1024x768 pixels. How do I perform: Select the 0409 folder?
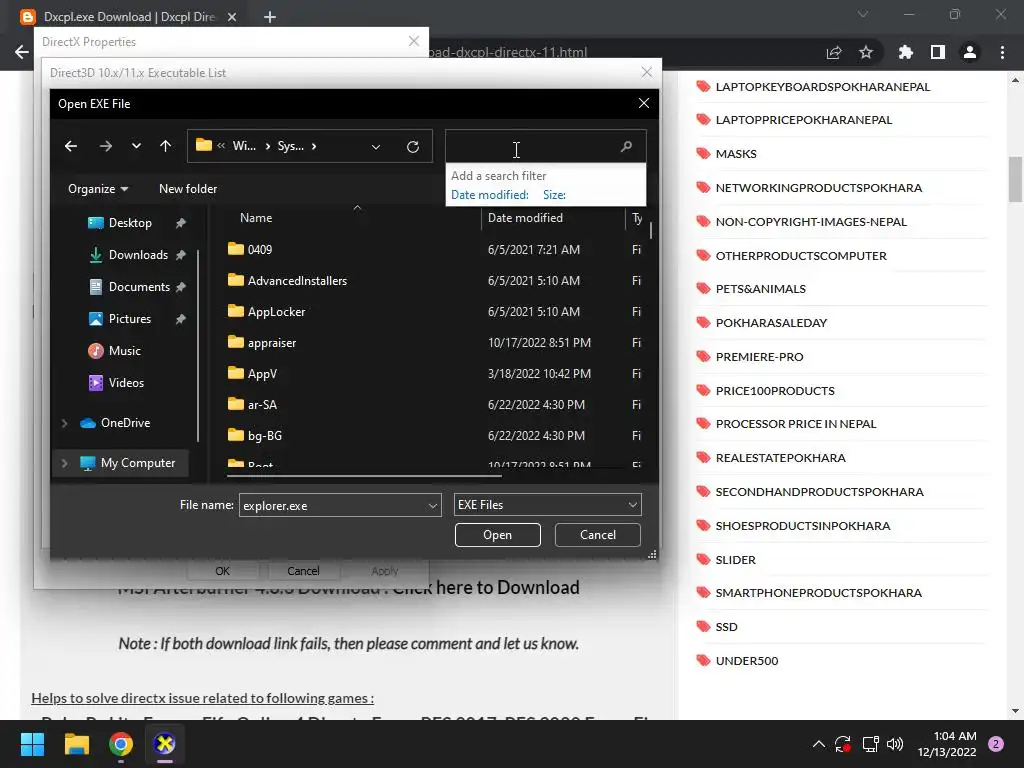pos(259,249)
